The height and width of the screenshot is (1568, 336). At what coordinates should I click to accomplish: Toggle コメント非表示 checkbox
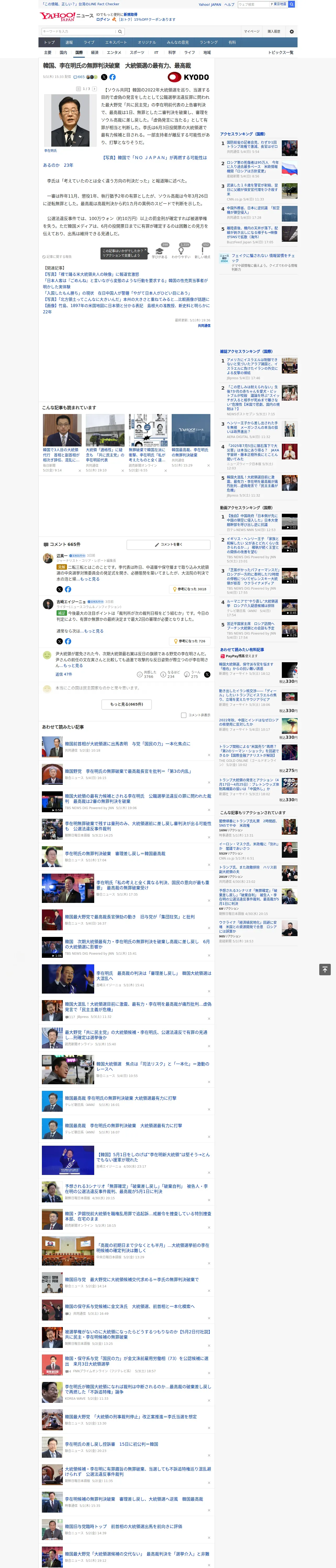click(183, 715)
